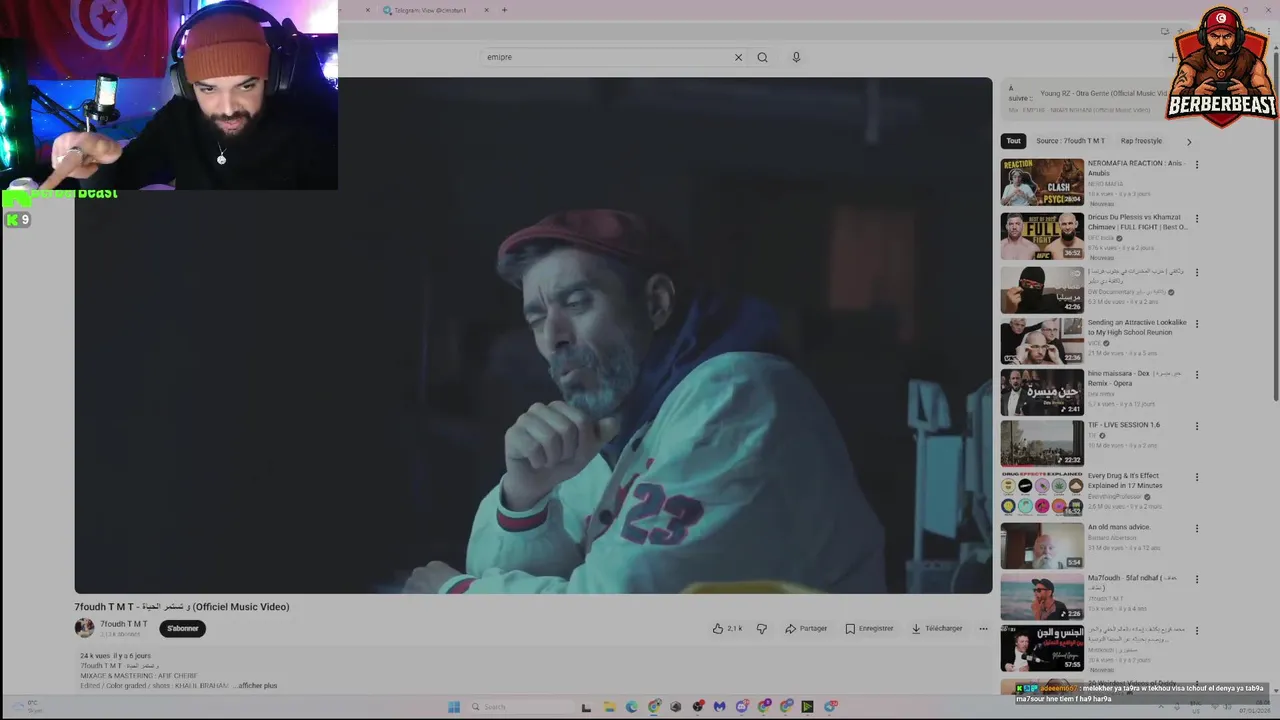Open TIF - LIVE SESSION 1.6 title
The height and width of the screenshot is (720, 1280).
[x=1124, y=424]
